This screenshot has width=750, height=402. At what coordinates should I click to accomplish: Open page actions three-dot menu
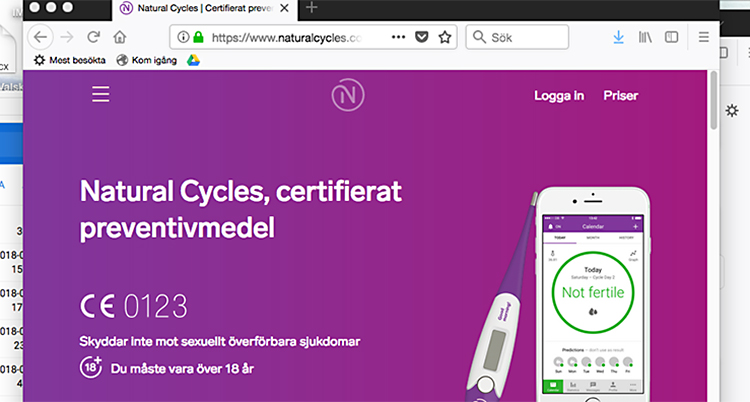(398, 37)
